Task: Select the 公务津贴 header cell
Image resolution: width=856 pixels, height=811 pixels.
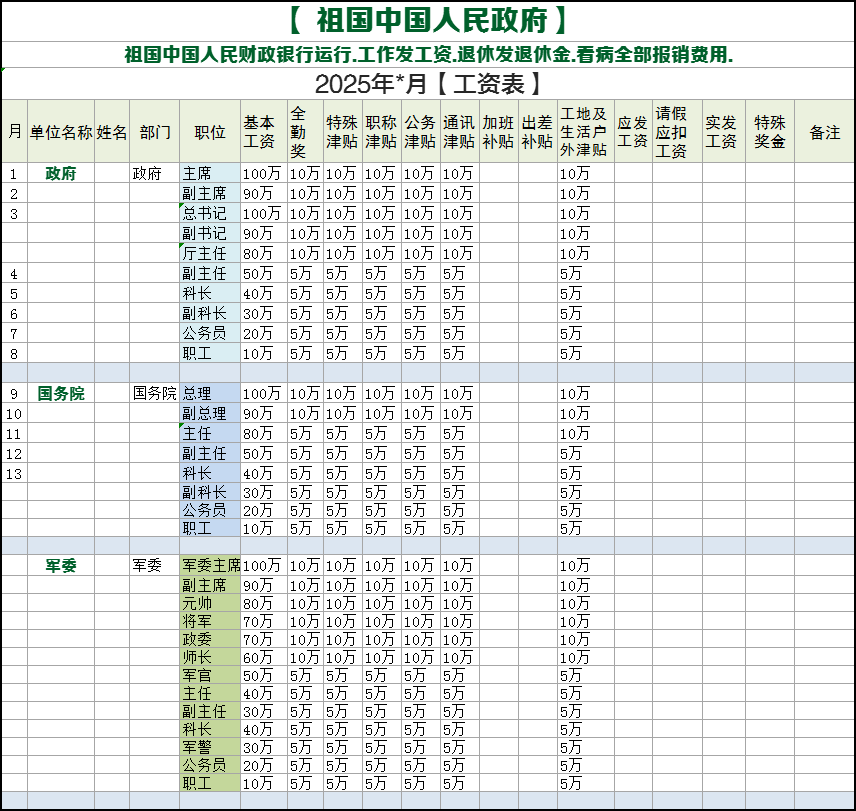Action: click(x=421, y=132)
